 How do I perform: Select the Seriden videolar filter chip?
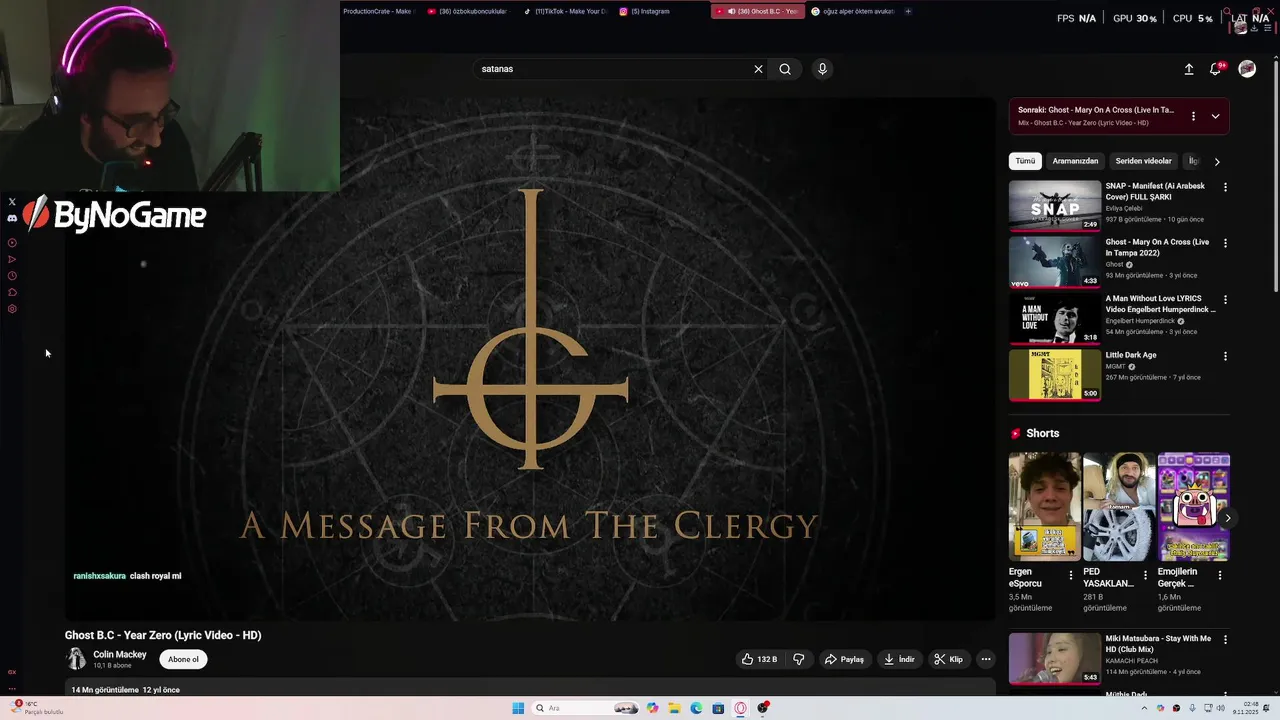click(x=1143, y=161)
